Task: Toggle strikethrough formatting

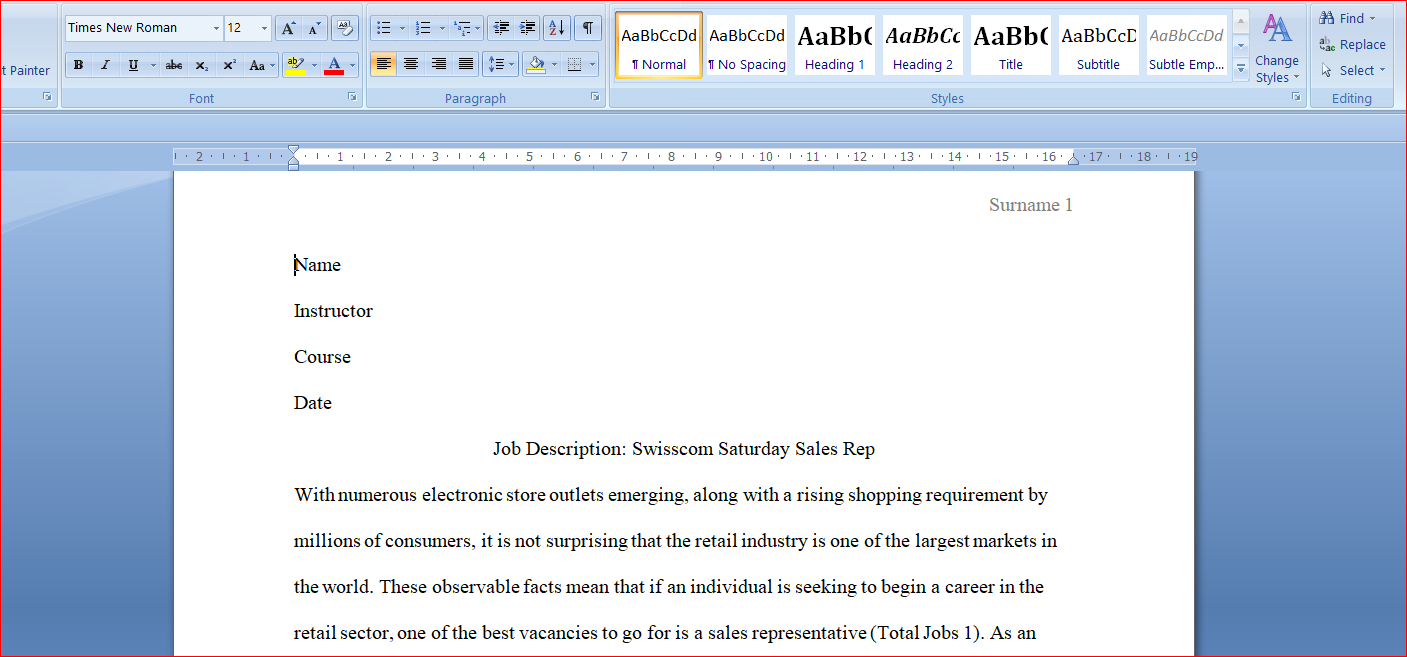Action: [174, 65]
